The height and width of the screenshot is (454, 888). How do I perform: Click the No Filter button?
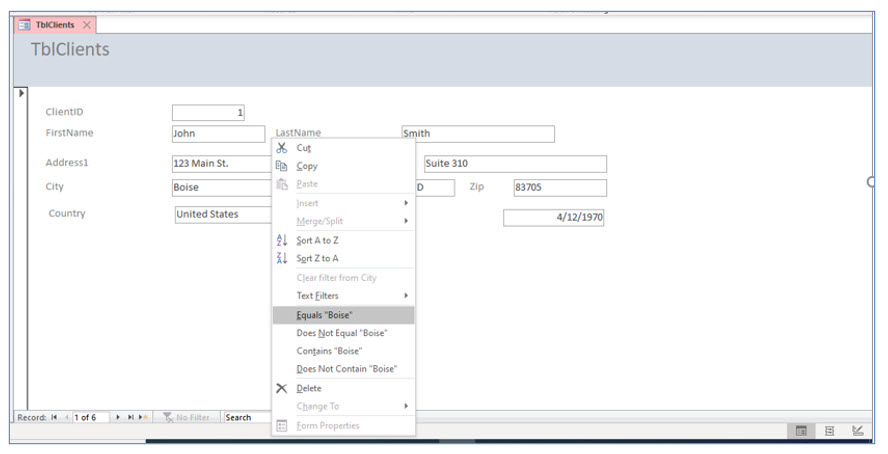click(x=186, y=417)
